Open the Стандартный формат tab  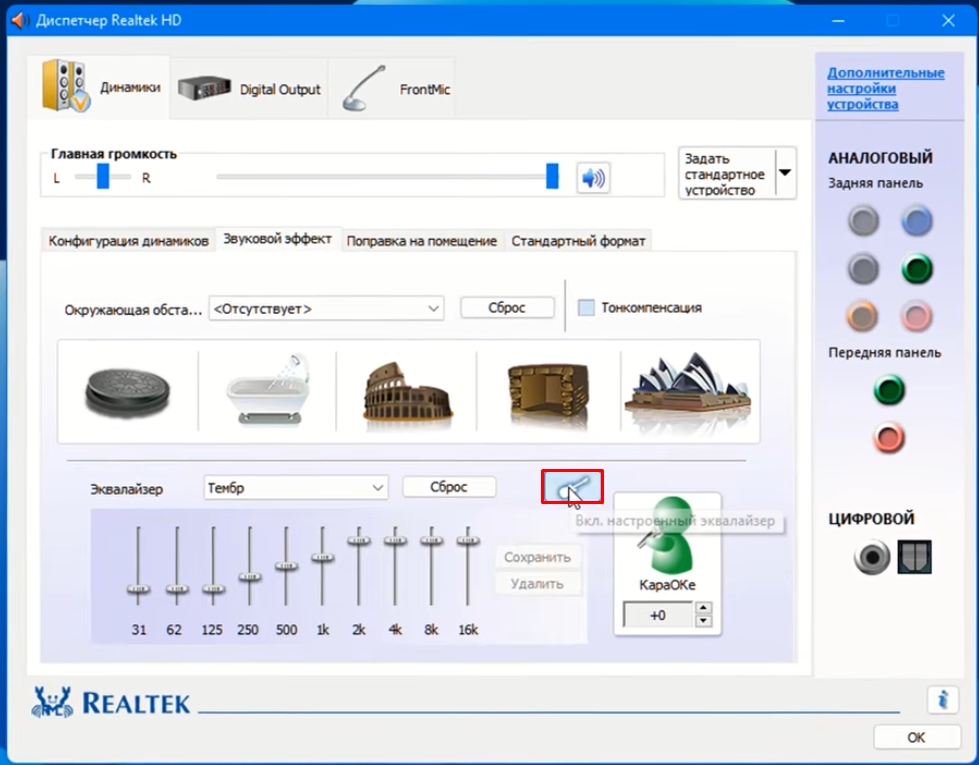point(579,241)
